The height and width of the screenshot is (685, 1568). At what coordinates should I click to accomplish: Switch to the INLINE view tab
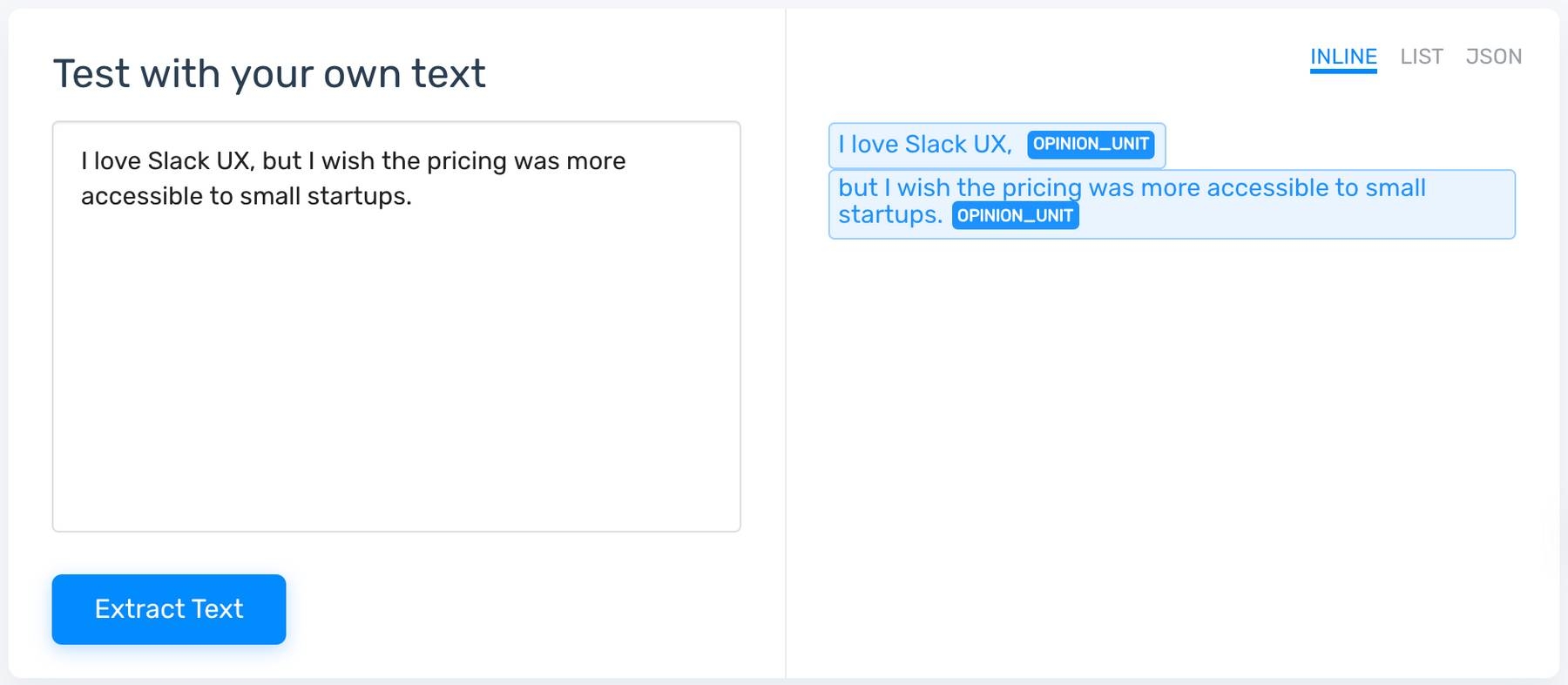[x=1343, y=57]
